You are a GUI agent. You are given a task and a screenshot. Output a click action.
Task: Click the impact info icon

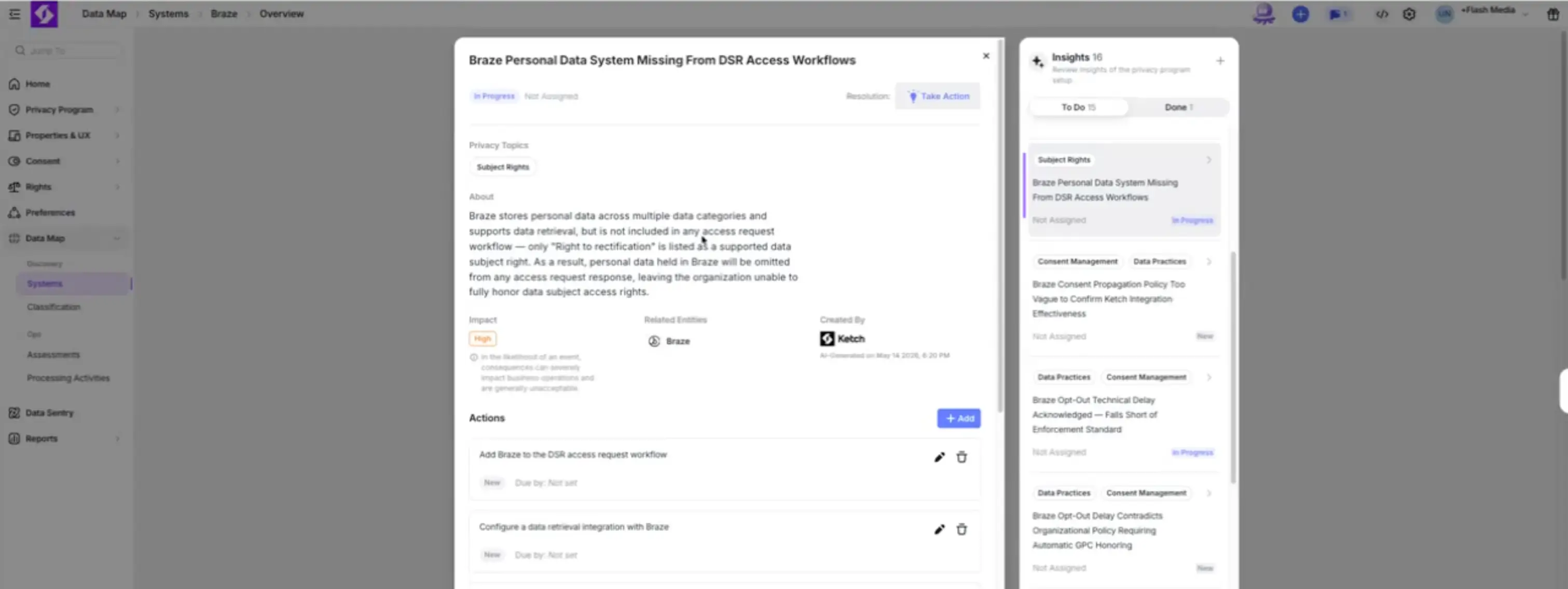pyautogui.click(x=474, y=357)
